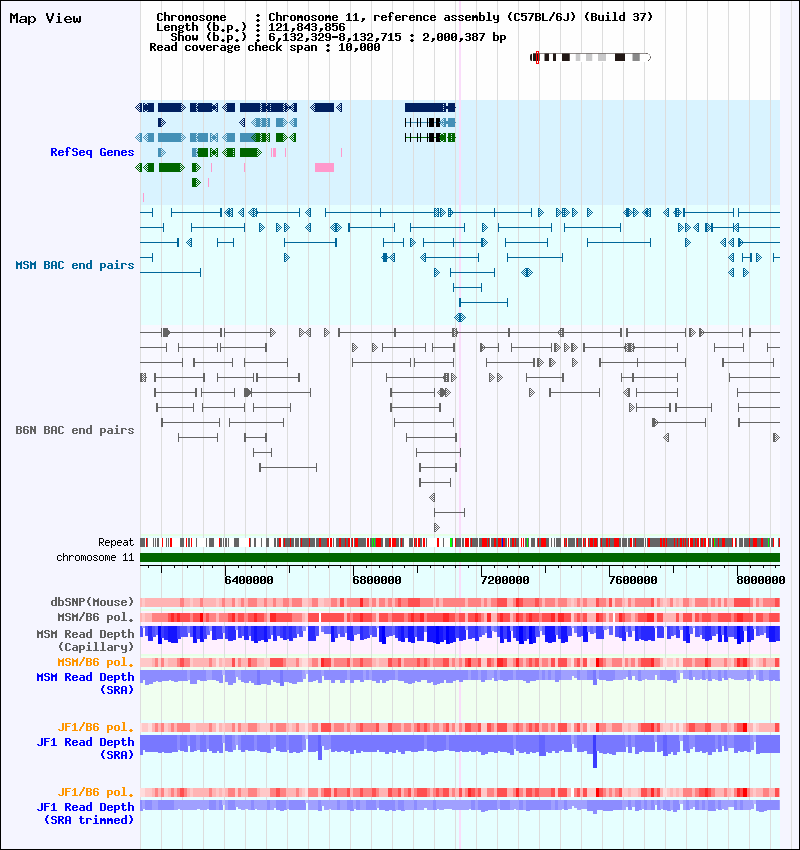
Task: Click the JF1 Read Depth (SRA trimmed) label
Action: click(x=86, y=814)
